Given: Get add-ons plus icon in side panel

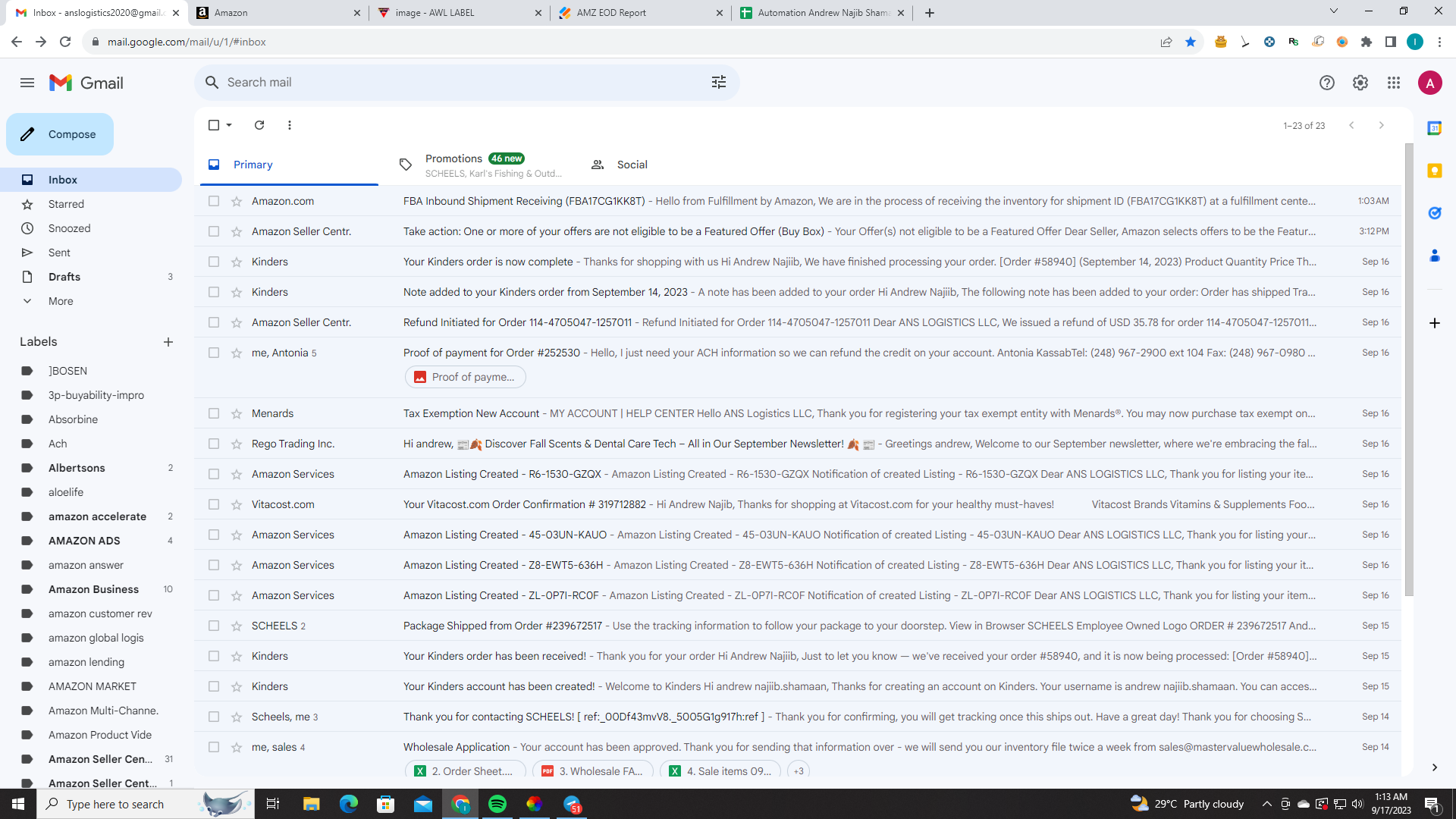Looking at the screenshot, I should 1435,323.
